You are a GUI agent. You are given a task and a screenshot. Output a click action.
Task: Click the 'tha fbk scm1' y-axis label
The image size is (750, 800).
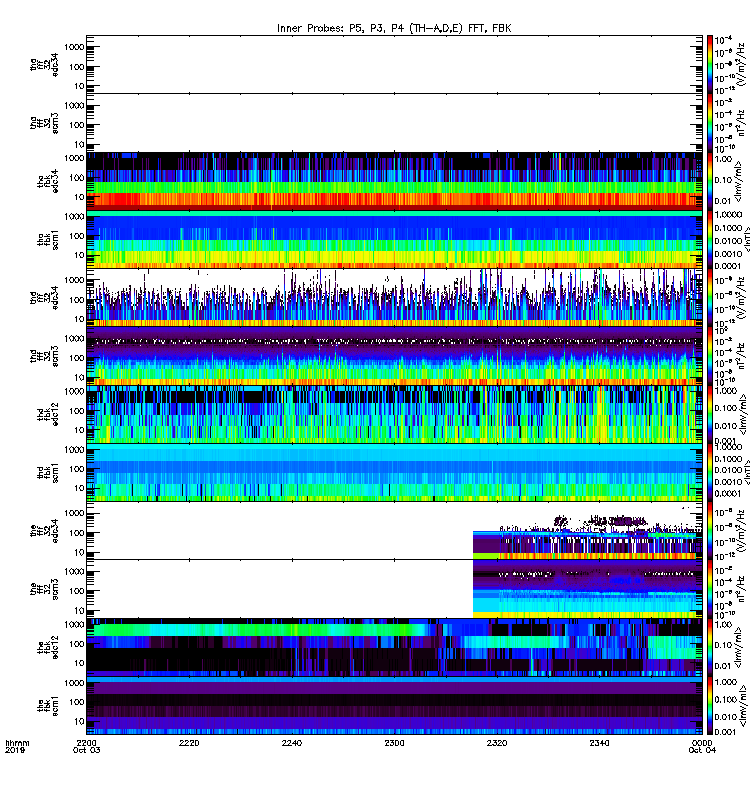coord(48,240)
